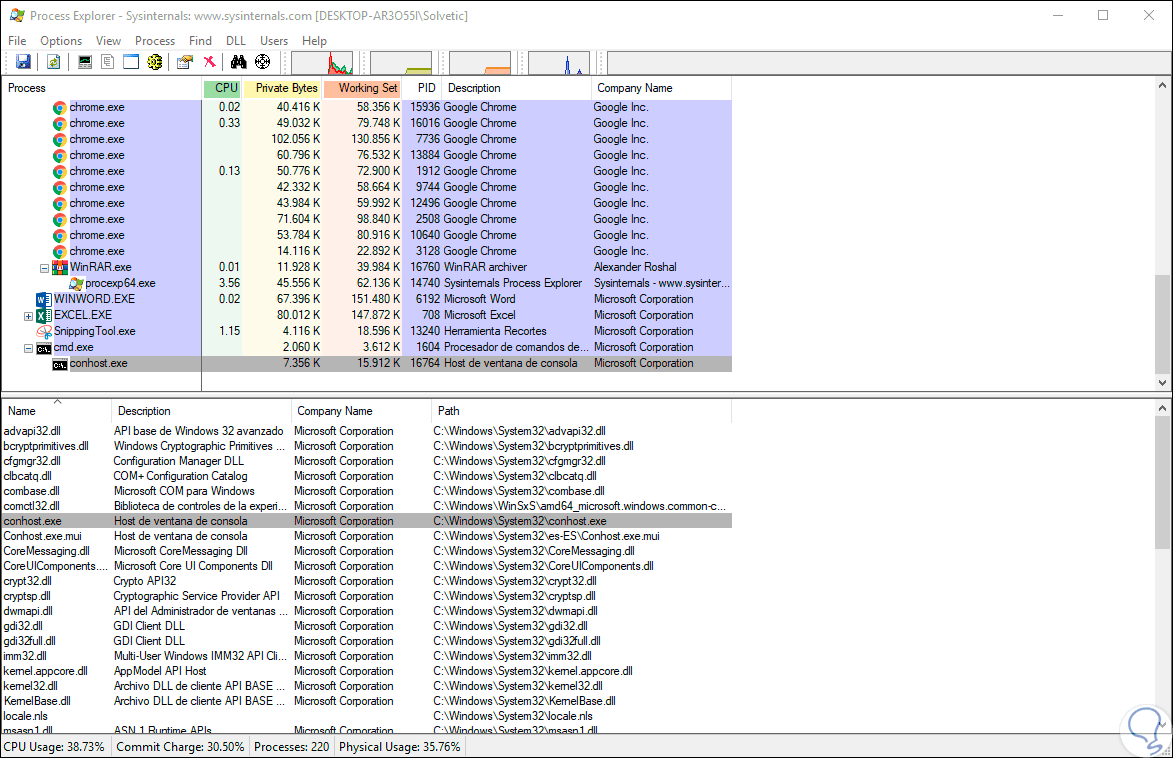Open the Users menu
This screenshot has height=758, width=1173.
pos(274,40)
